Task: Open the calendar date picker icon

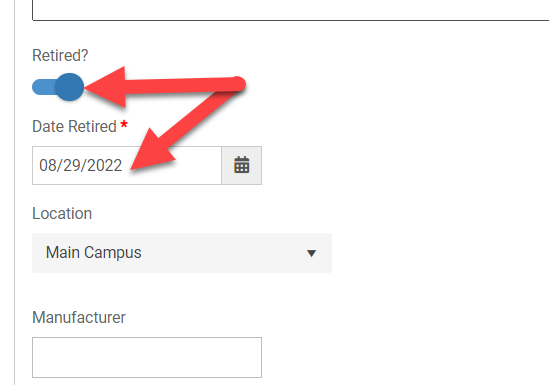Action: click(242, 165)
